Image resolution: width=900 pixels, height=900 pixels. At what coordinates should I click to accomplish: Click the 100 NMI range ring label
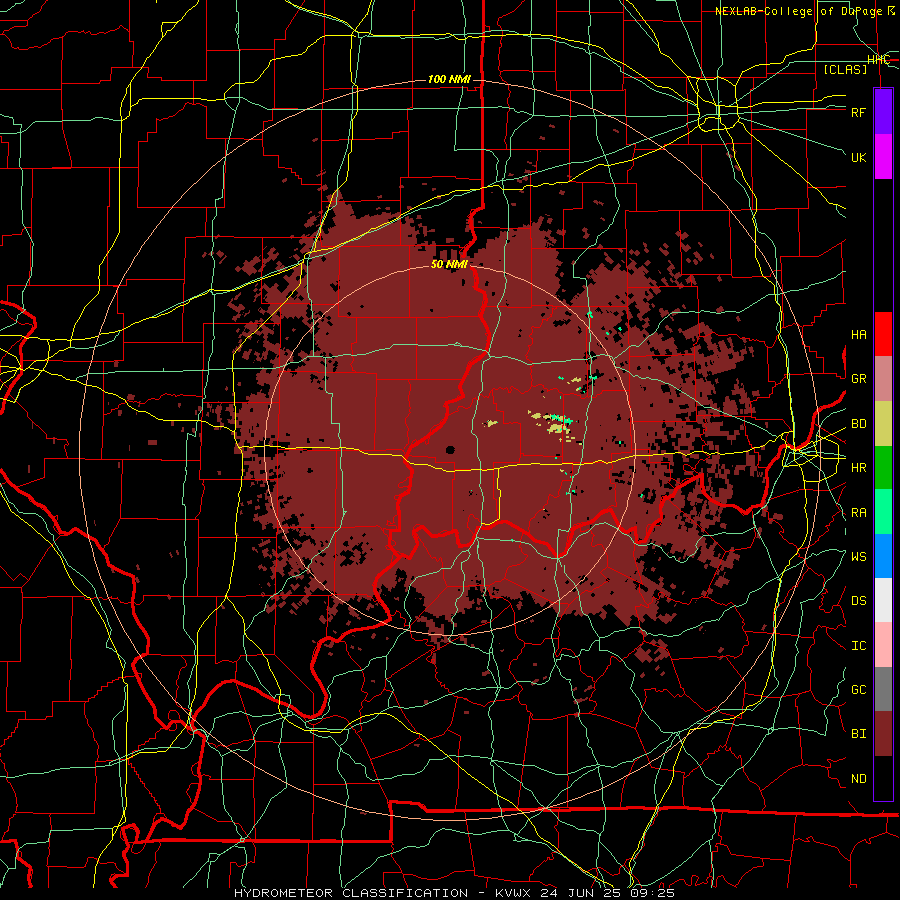(x=449, y=79)
